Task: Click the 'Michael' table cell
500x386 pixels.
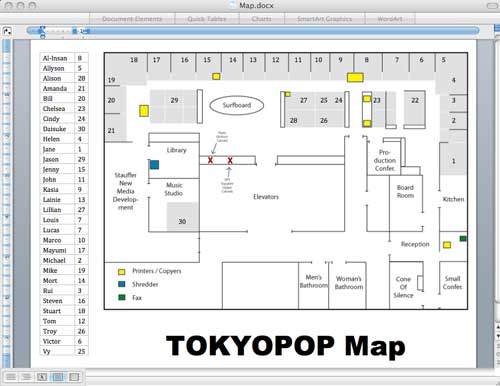Action: [57, 260]
